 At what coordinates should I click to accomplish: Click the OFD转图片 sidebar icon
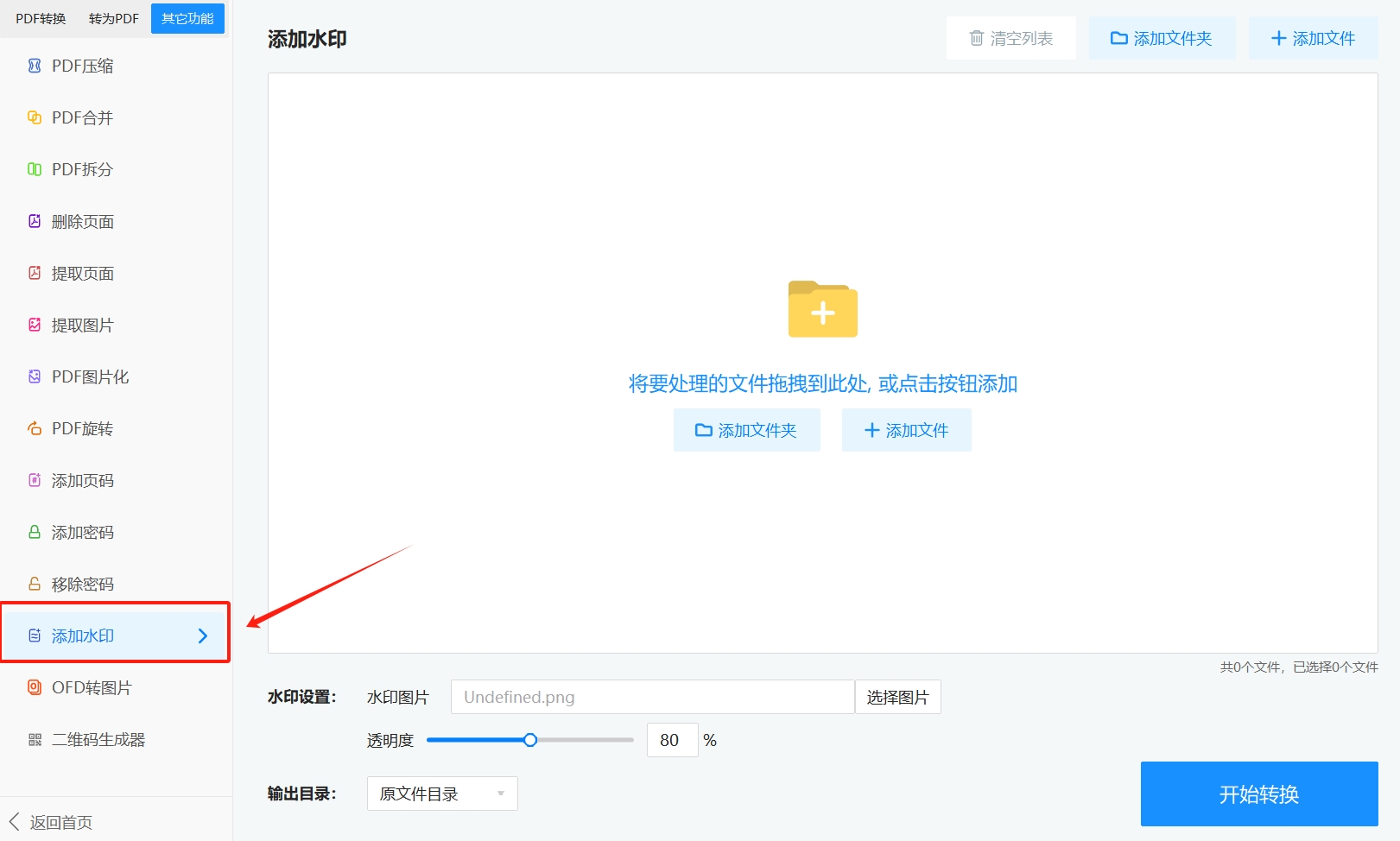pos(35,687)
